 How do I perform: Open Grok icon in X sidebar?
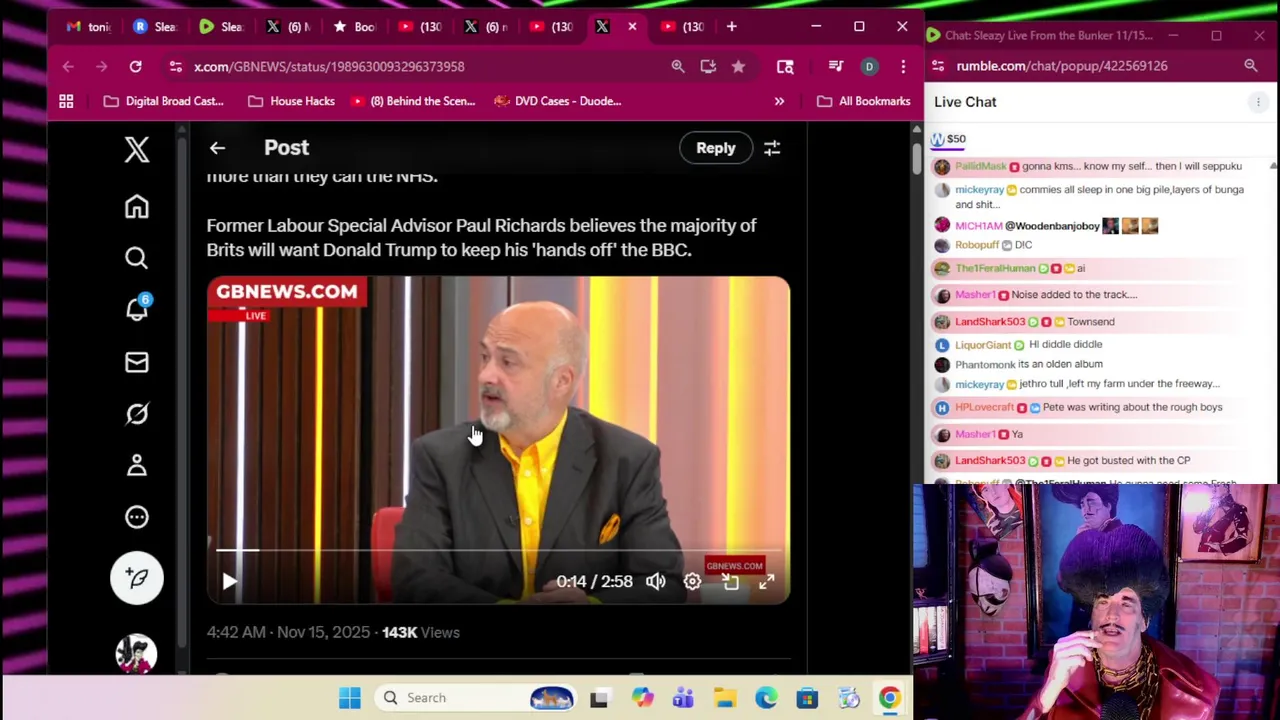(x=137, y=414)
